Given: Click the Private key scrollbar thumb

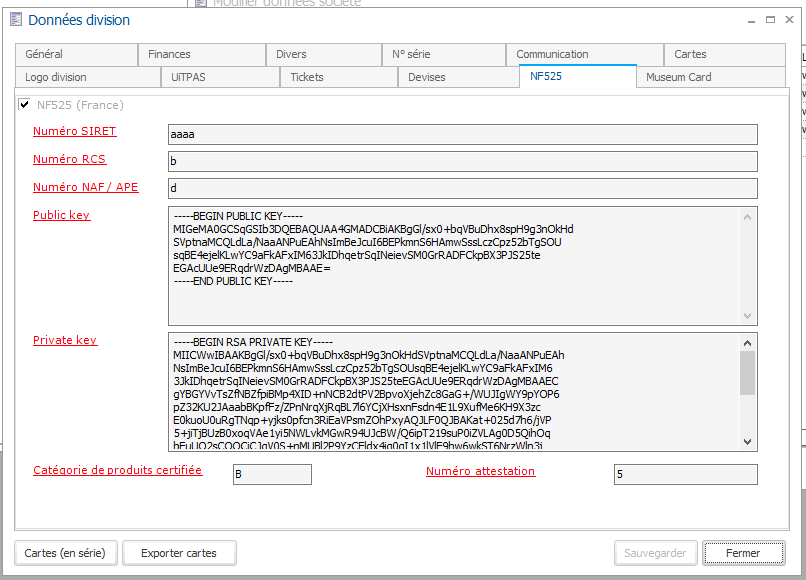Looking at the screenshot, I should pos(747,373).
